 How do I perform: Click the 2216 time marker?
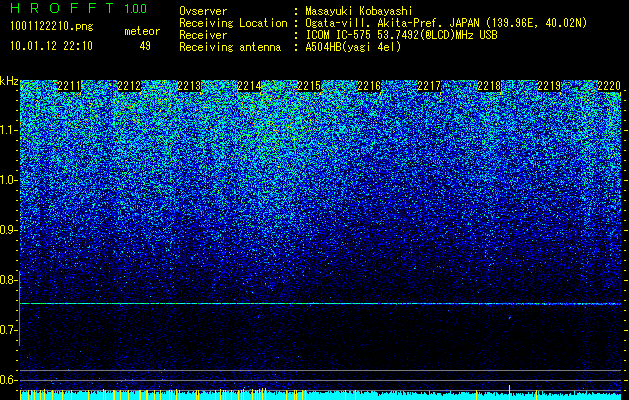(x=369, y=86)
